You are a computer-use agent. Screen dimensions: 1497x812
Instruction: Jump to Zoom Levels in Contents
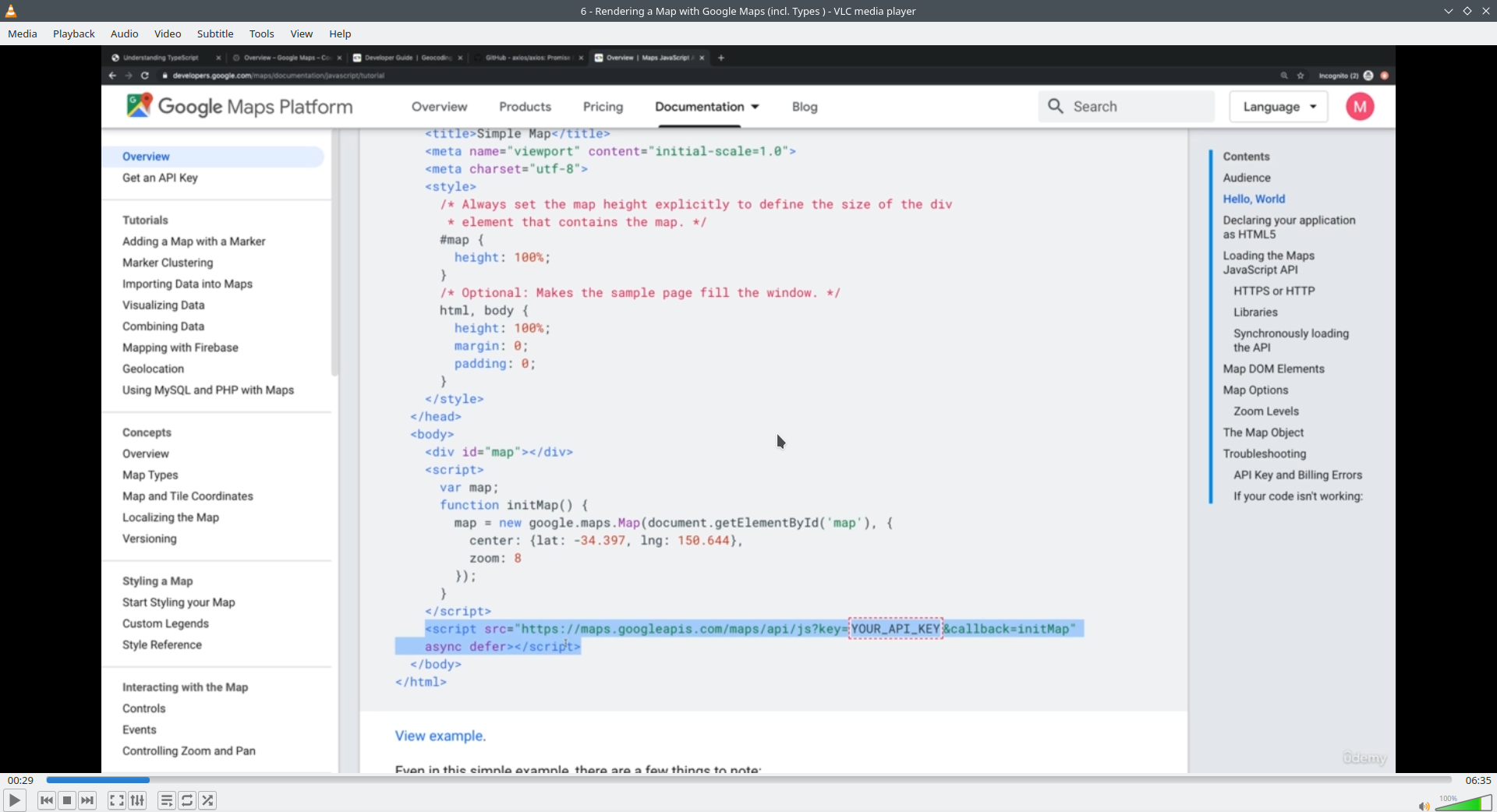pyautogui.click(x=1266, y=411)
